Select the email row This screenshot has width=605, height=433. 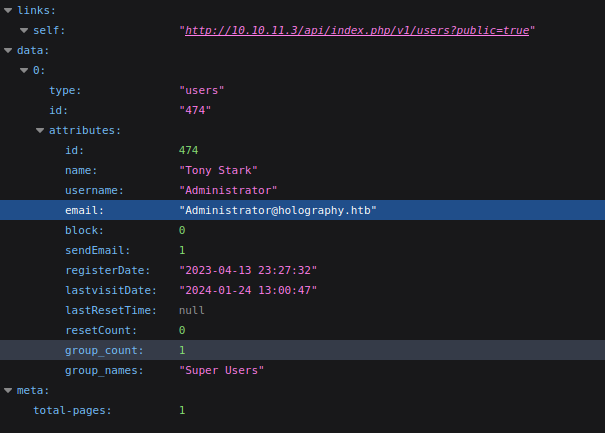pyautogui.click(x=302, y=210)
